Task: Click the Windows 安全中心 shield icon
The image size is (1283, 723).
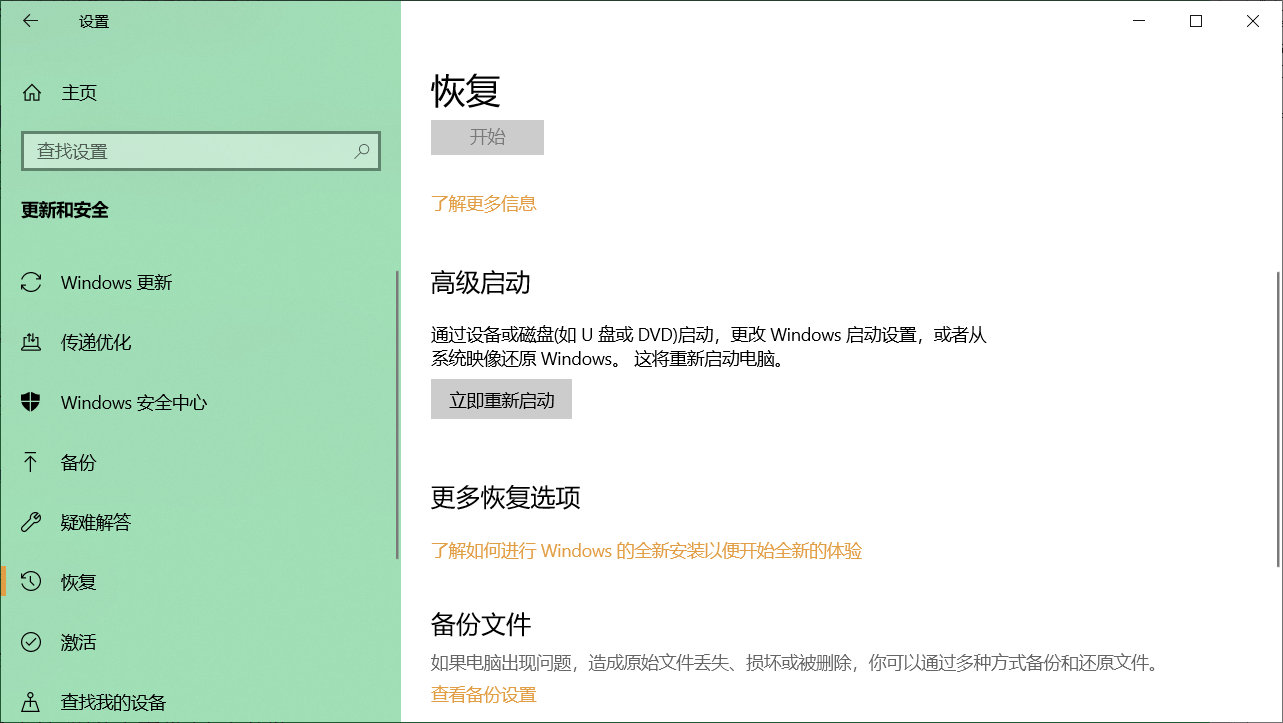Action: (31, 402)
